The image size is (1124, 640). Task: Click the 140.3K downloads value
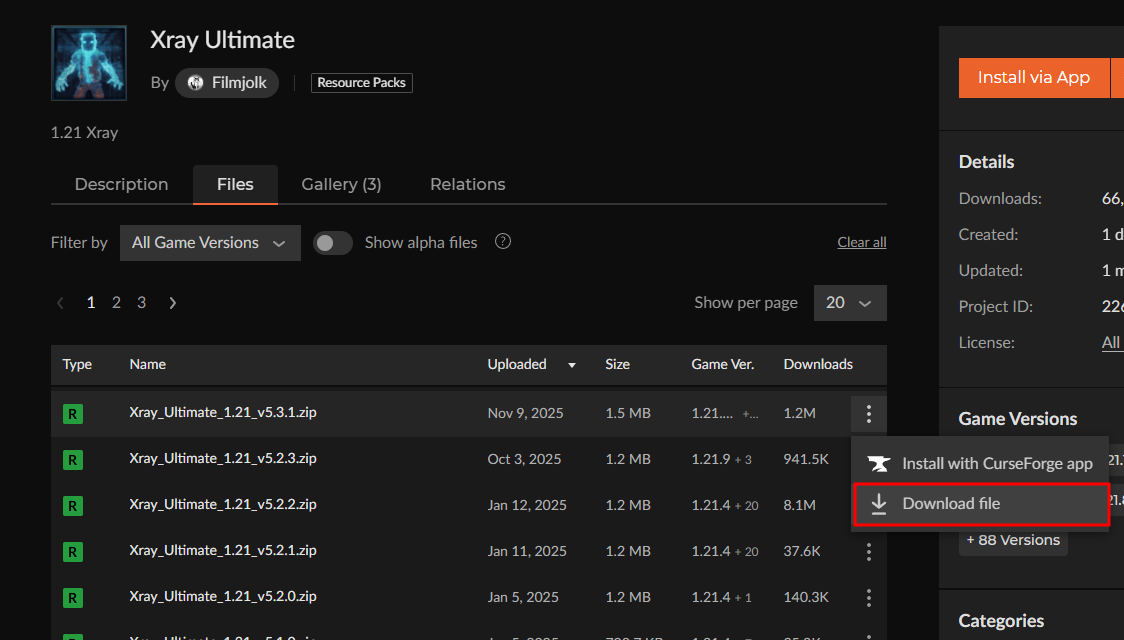coord(806,597)
